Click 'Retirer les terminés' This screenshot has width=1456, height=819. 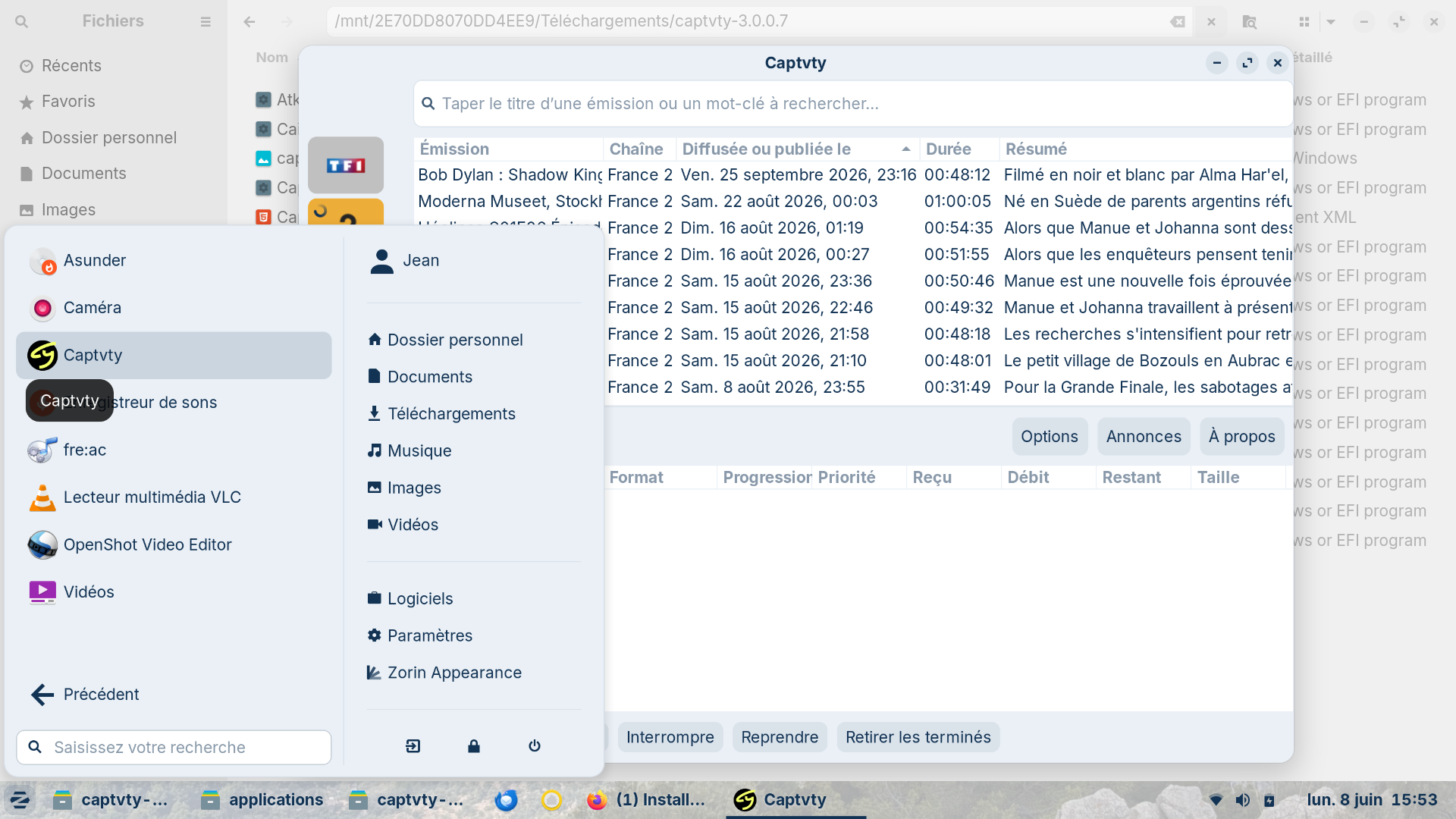tap(918, 737)
